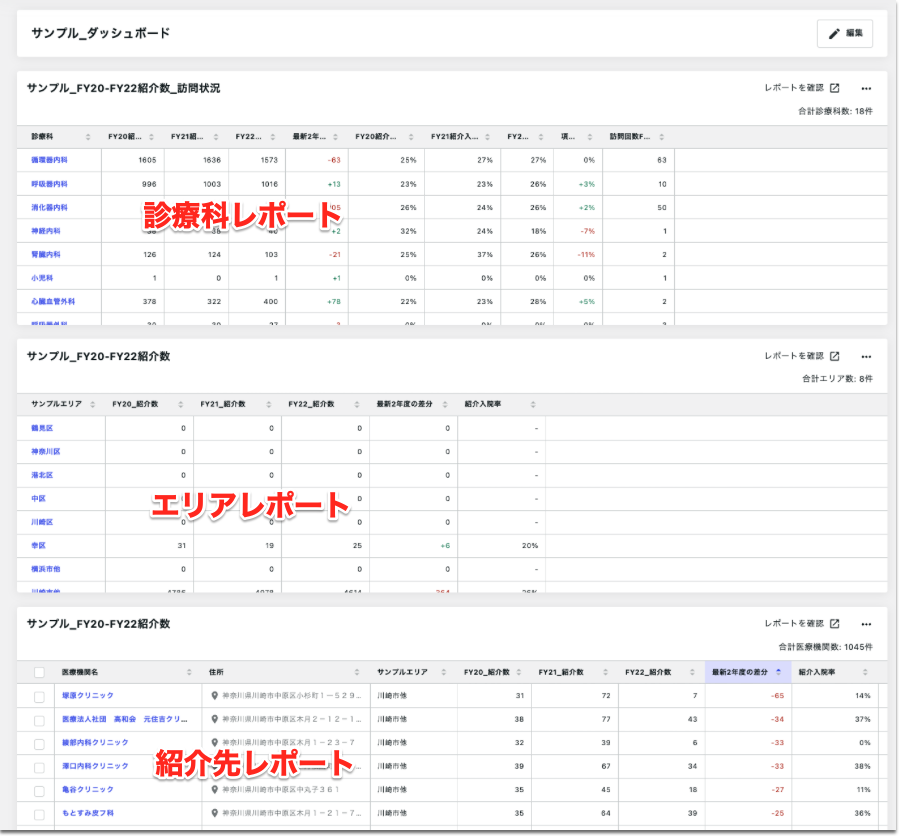Sort by 項… column arrow icon

coord(589,137)
